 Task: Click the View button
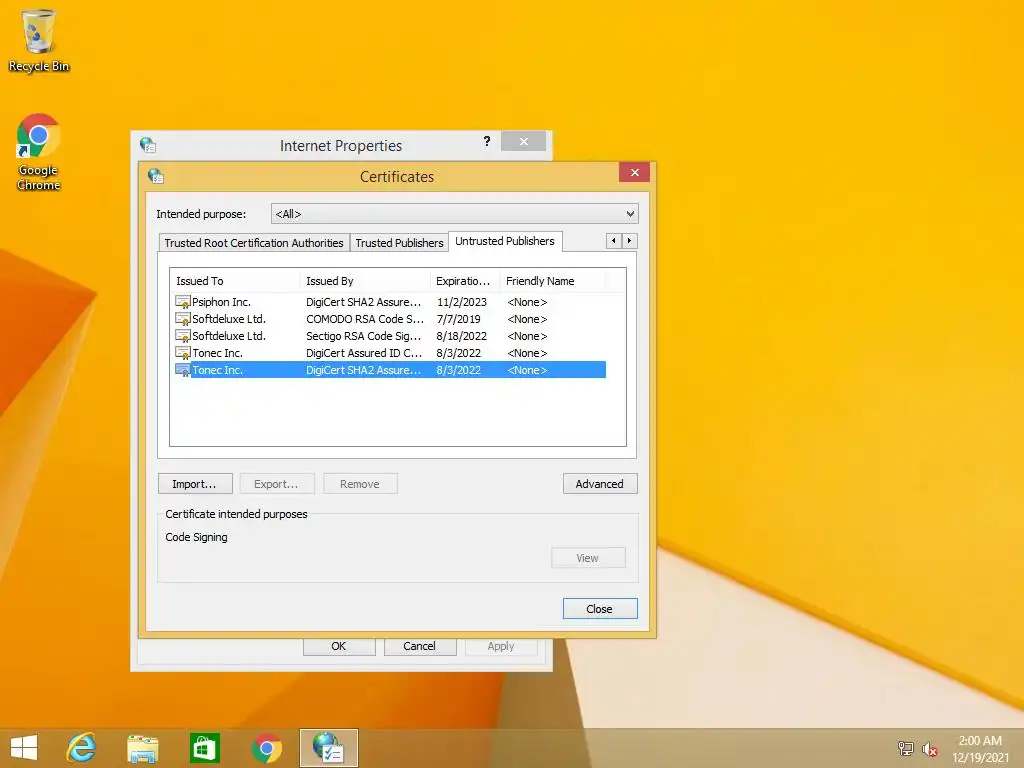[588, 558]
